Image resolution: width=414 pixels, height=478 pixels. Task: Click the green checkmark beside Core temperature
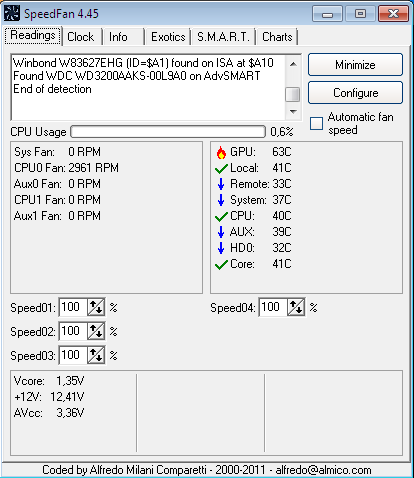221,265
